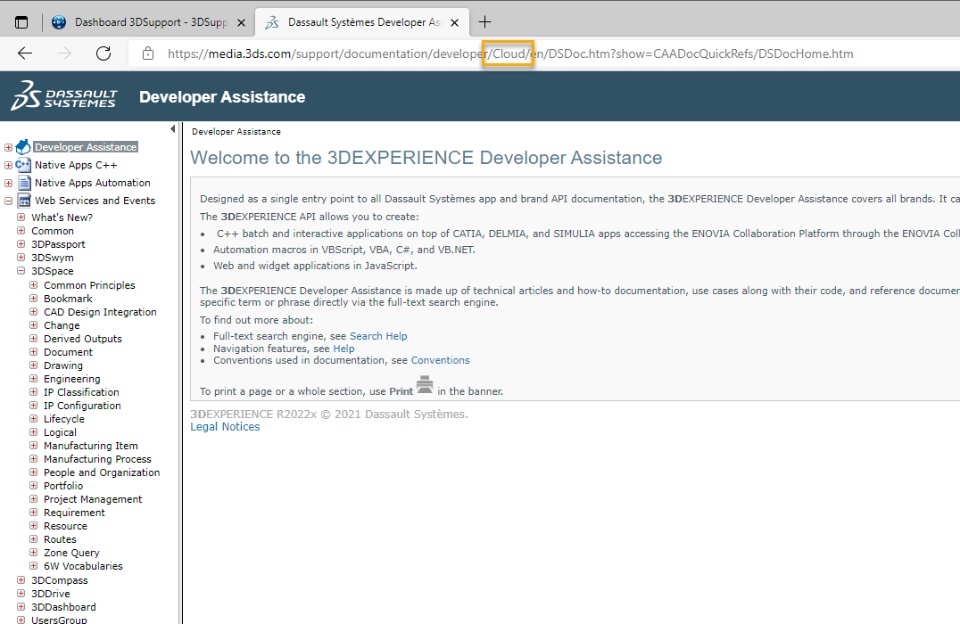Image resolution: width=960 pixels, height=624 pixels.
Task: Reload the page with the refresh icon
Action: pos(103,53)
